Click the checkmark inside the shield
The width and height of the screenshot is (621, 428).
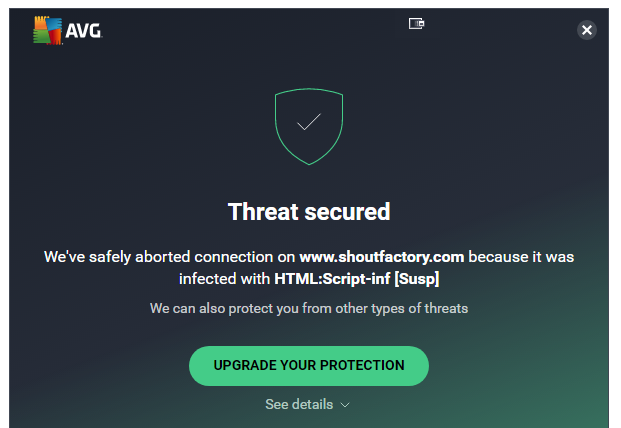(x=309, y=122)
